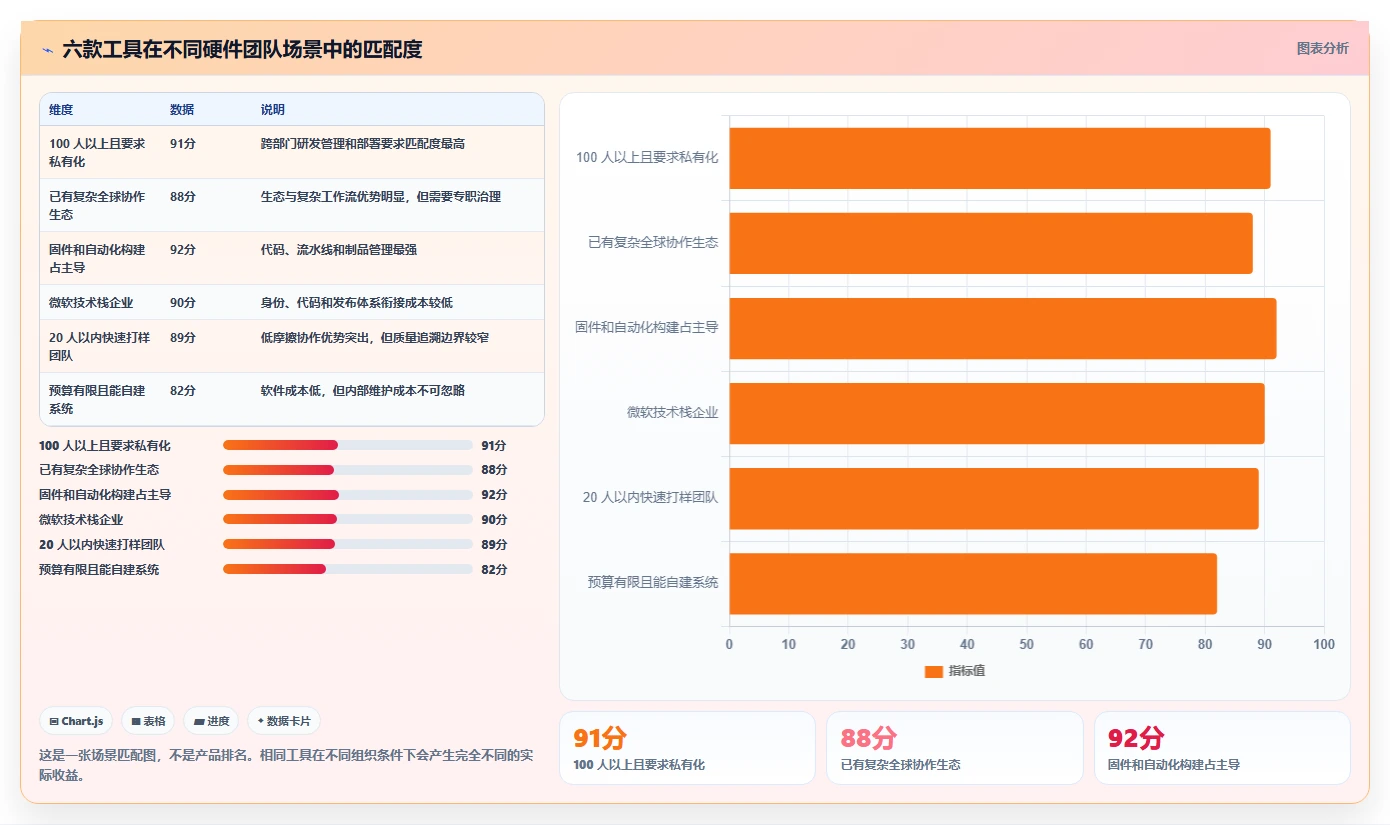Click the chart bar for 预算有限且能自建系统
The image size is (1390, 825).
click(x=973, y=583)
